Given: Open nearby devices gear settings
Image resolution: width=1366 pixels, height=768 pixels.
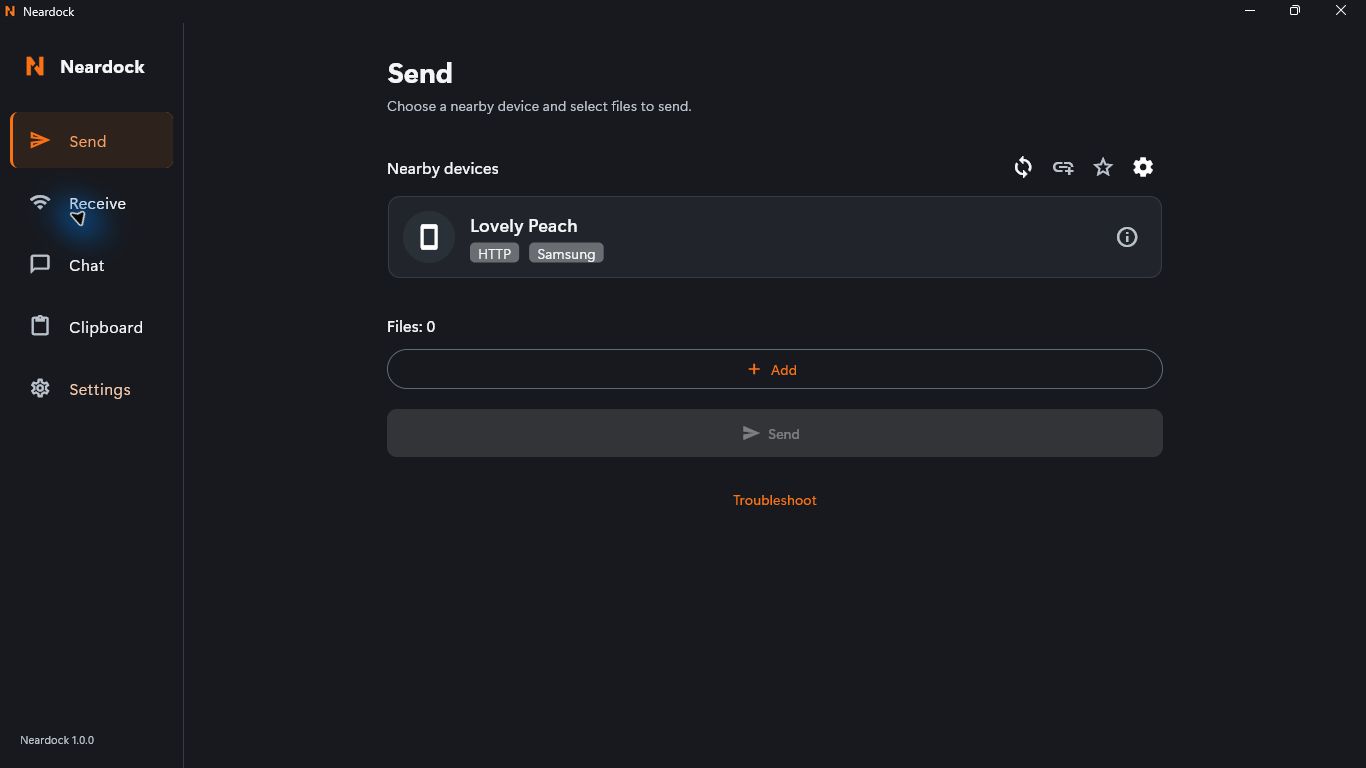Looking at the screenshot, I should coord(1143,167).
